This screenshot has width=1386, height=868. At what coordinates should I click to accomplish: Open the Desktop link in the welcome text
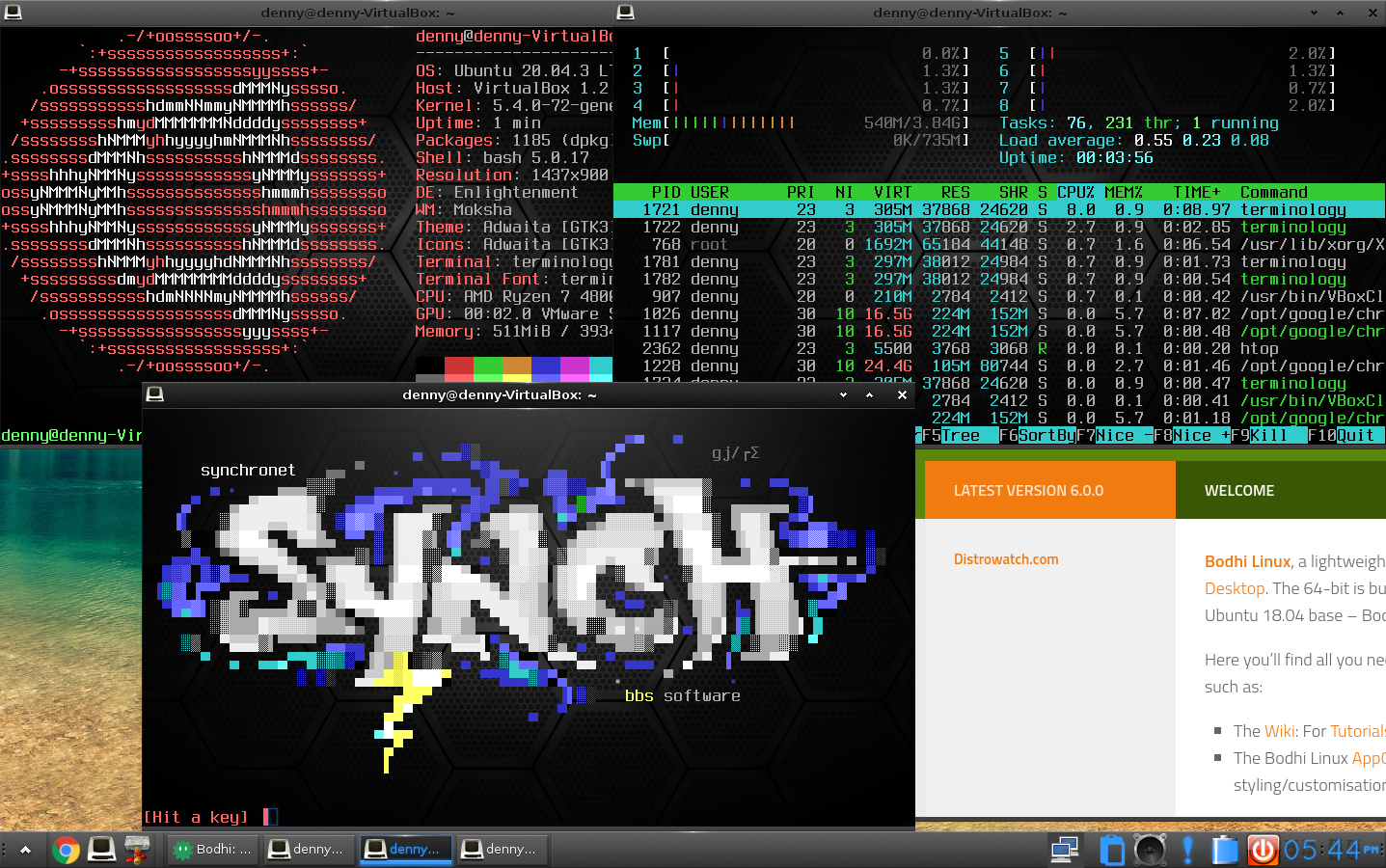(1235, 588)
